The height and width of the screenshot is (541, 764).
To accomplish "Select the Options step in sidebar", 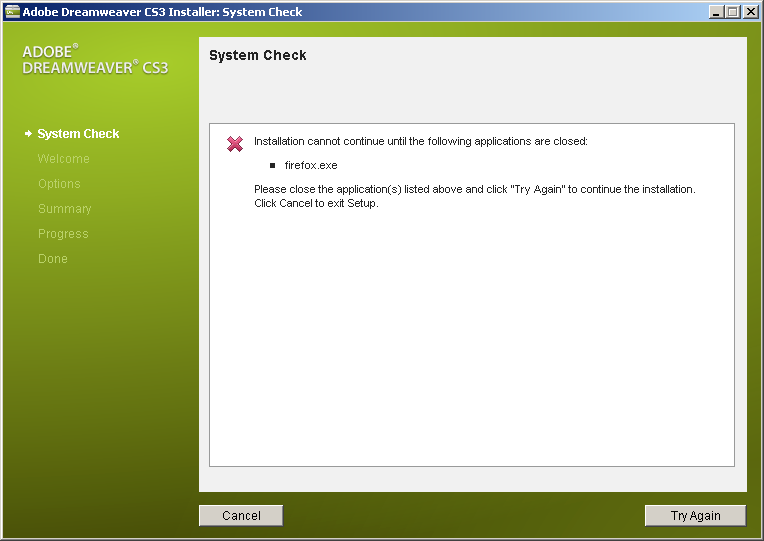I will [x=59, y=184].
